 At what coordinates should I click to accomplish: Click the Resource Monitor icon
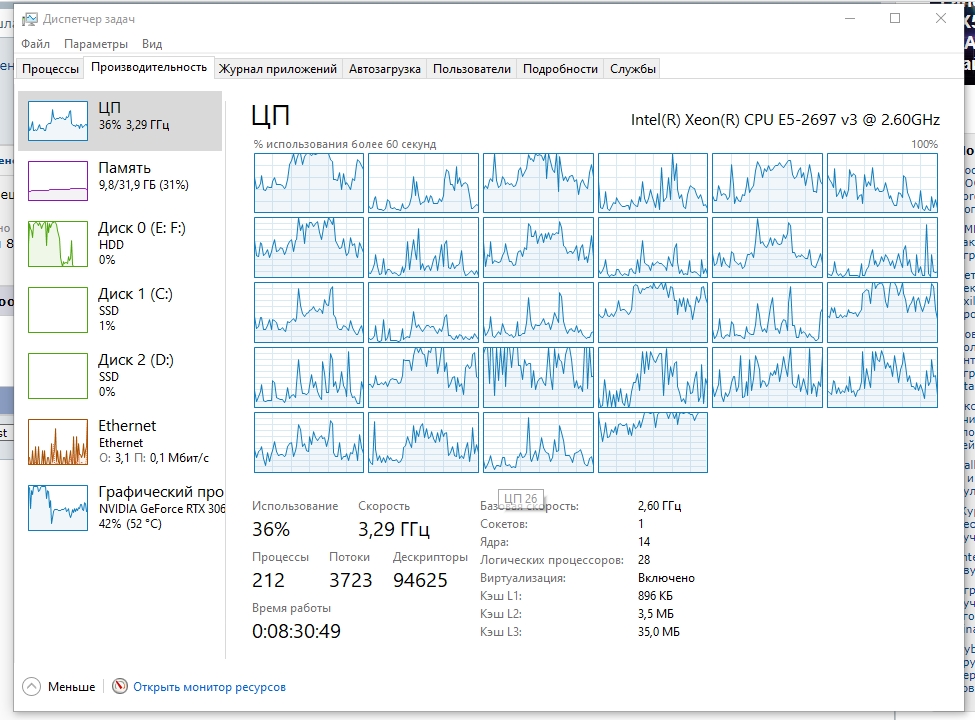[119, 686]
